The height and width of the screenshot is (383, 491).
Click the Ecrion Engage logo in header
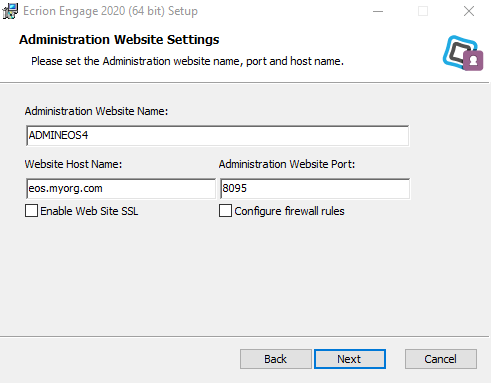pos(463,53)
